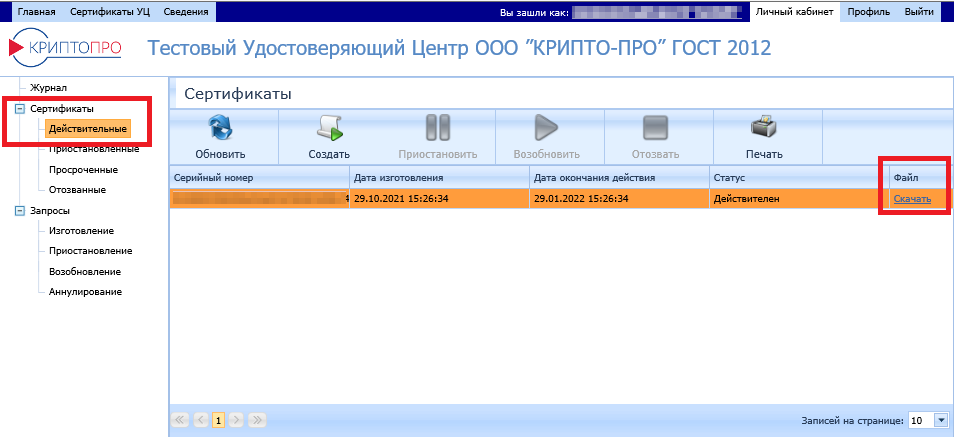Click the Создать certificate icon
Image resolution: width=954 pixels, height=437 pixels.
pyautogui.click(x=329, y=128)
